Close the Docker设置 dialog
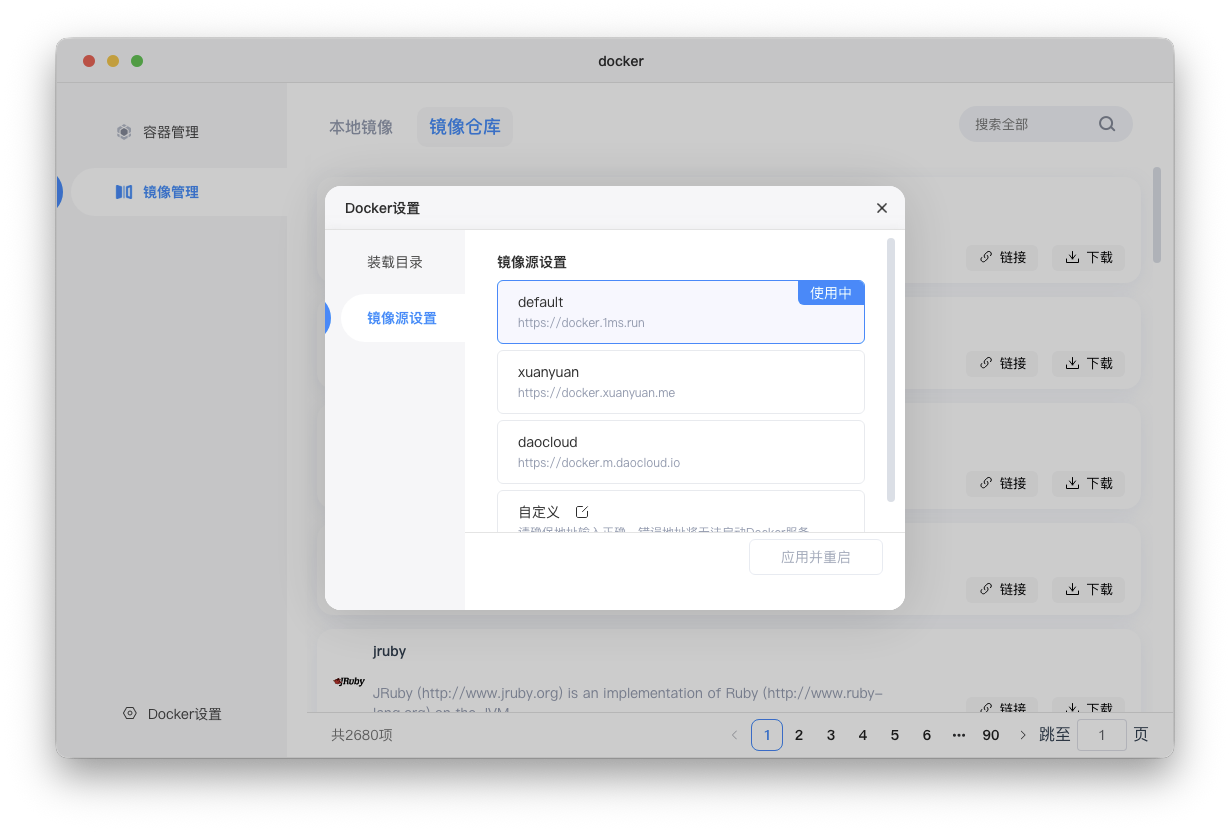This screenshot has height=832, width=1230. coord(882,208)
